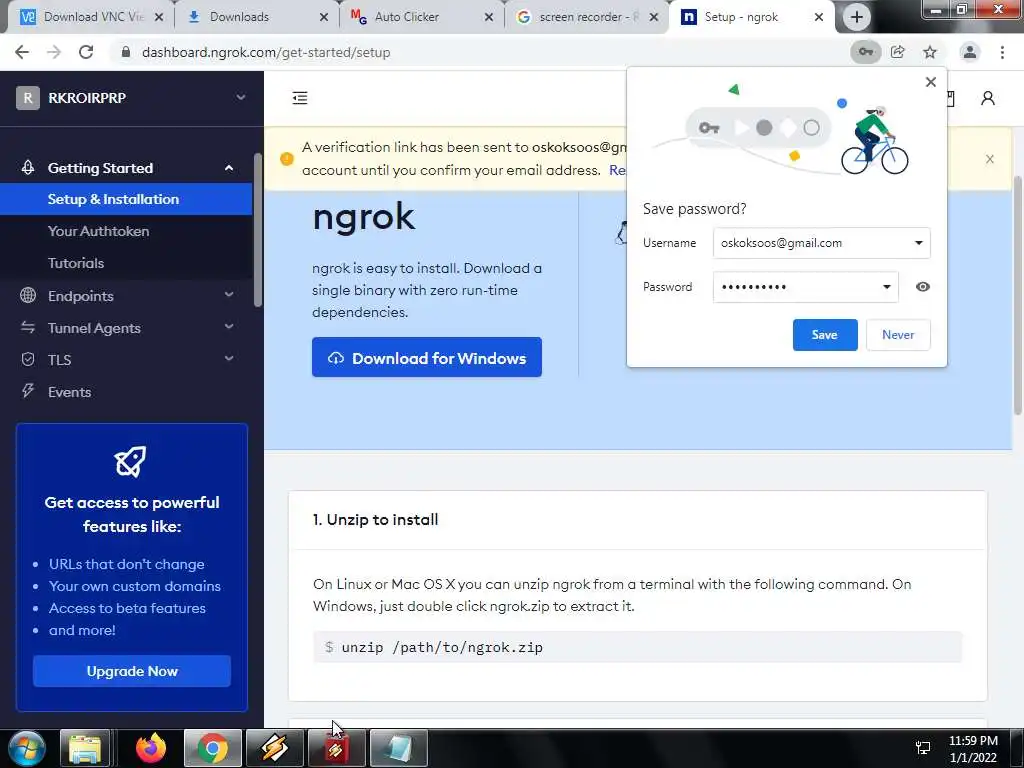Click the unzip command code block
Image resolution: width=1024 pixels, height=768 pixels.
[637, 647]
